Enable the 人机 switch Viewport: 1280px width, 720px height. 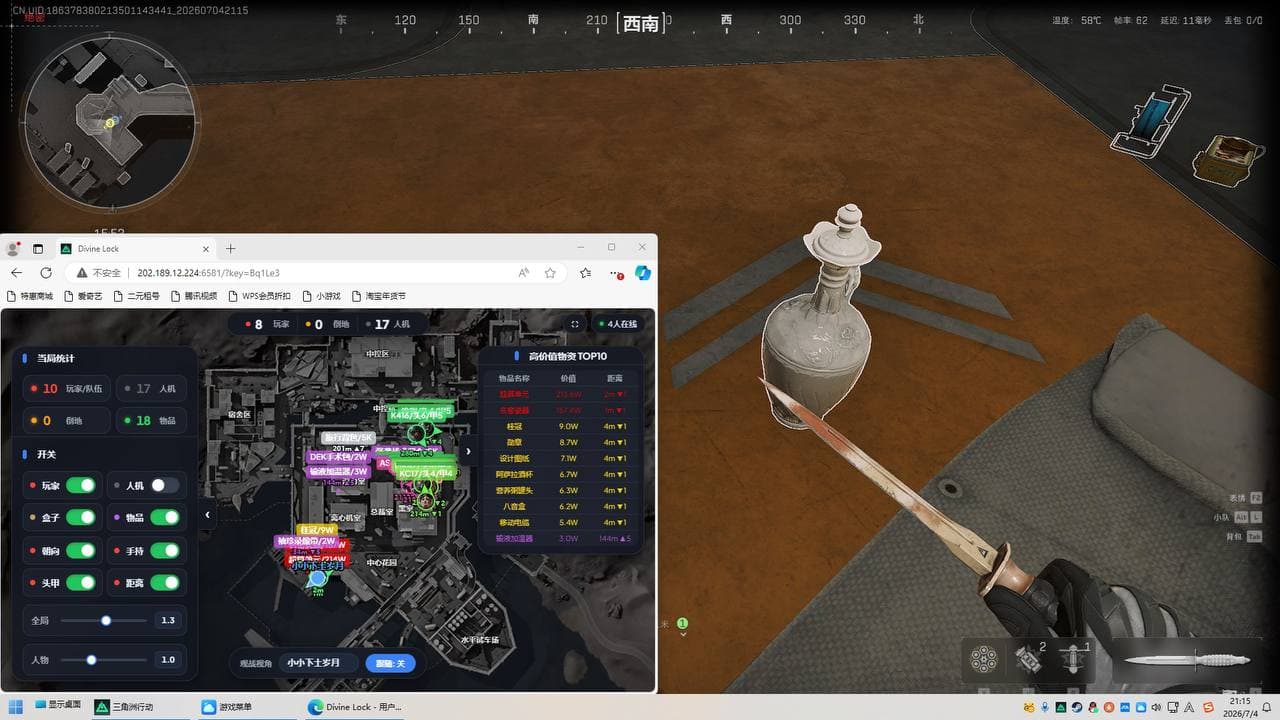164,485
